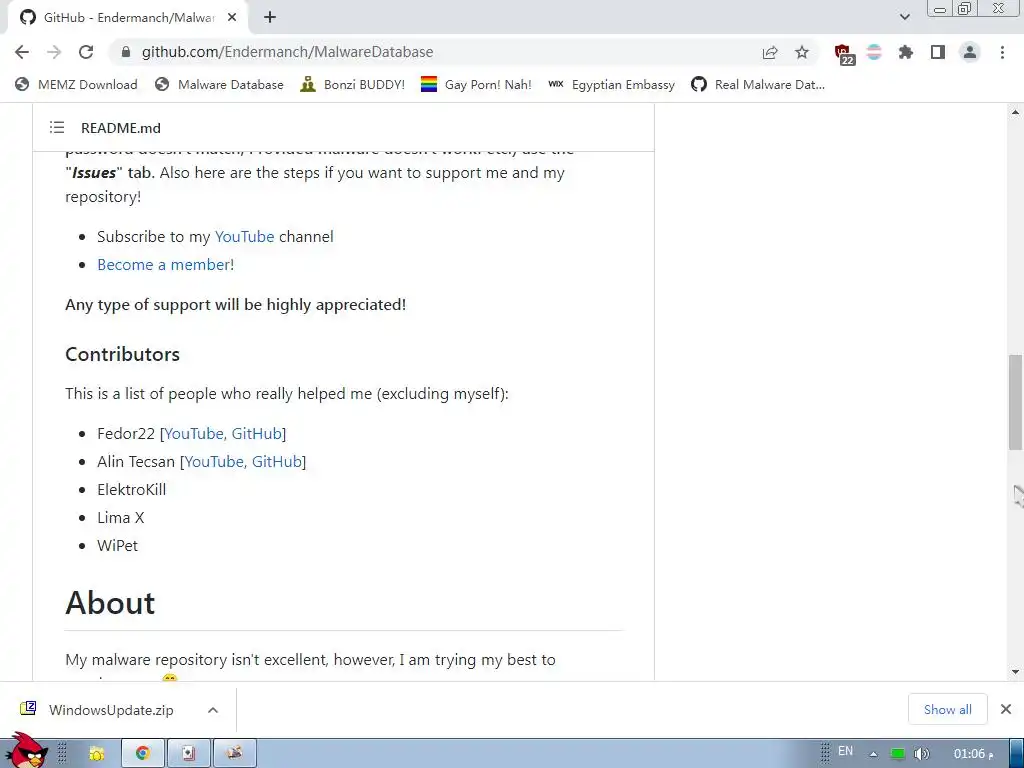Expand WindowsUpdate.zip download options chevron
The image size is (1024, 768).
pyautogui.click(x=213, y=710)
